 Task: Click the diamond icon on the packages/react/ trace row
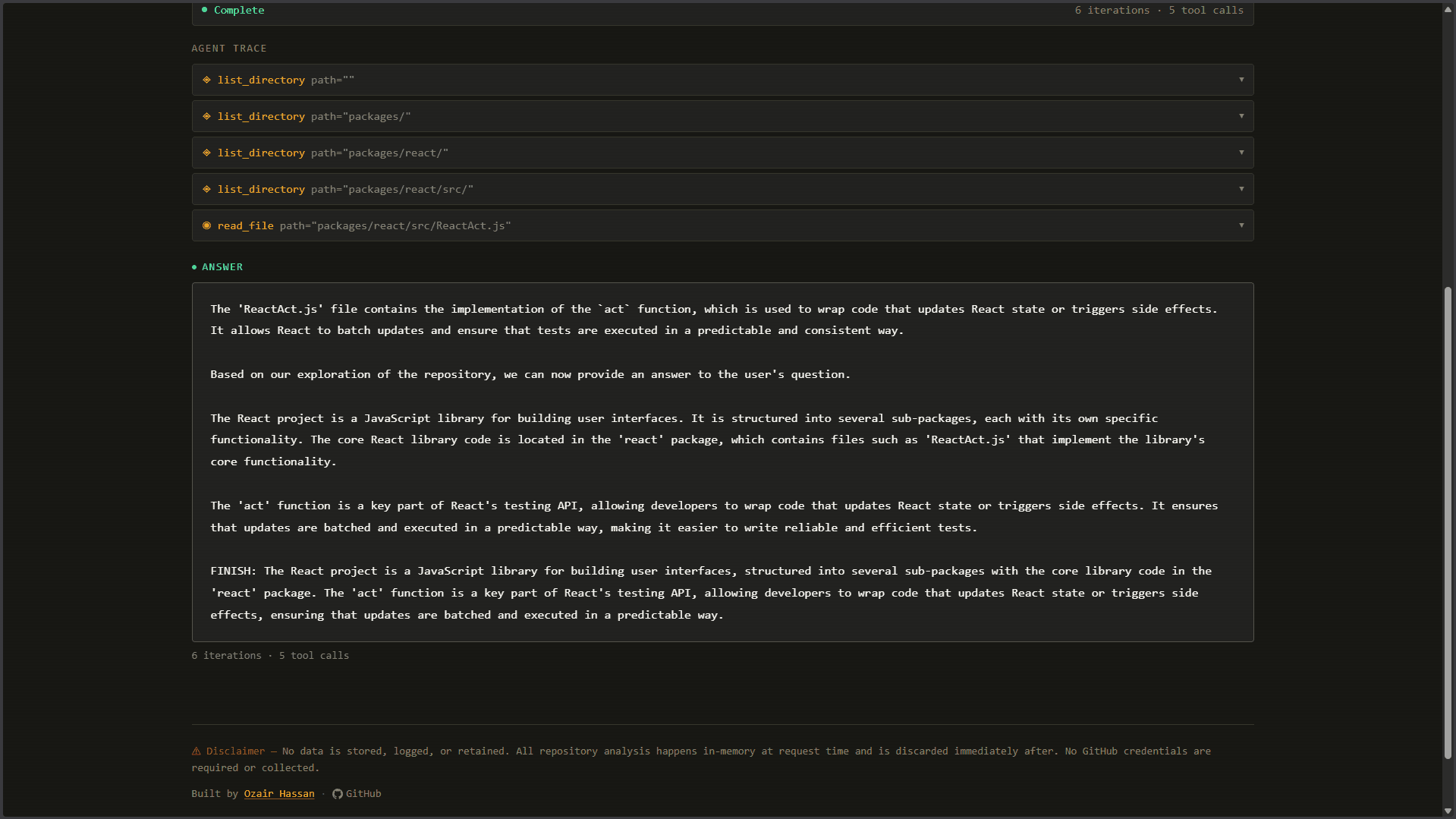tap(206, 153)
